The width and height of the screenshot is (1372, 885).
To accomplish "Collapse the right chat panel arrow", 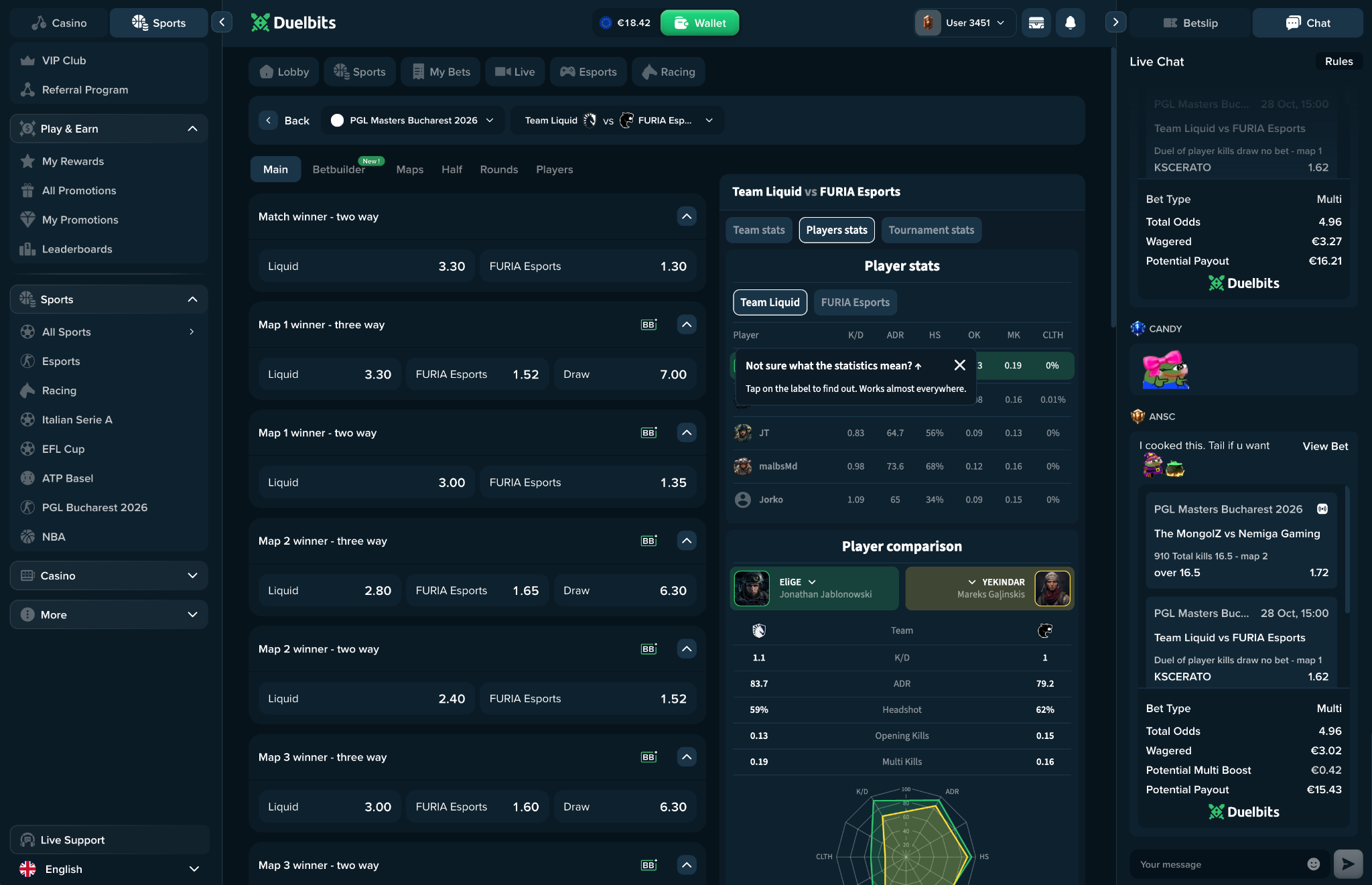I will click(x=1115, y=22).
